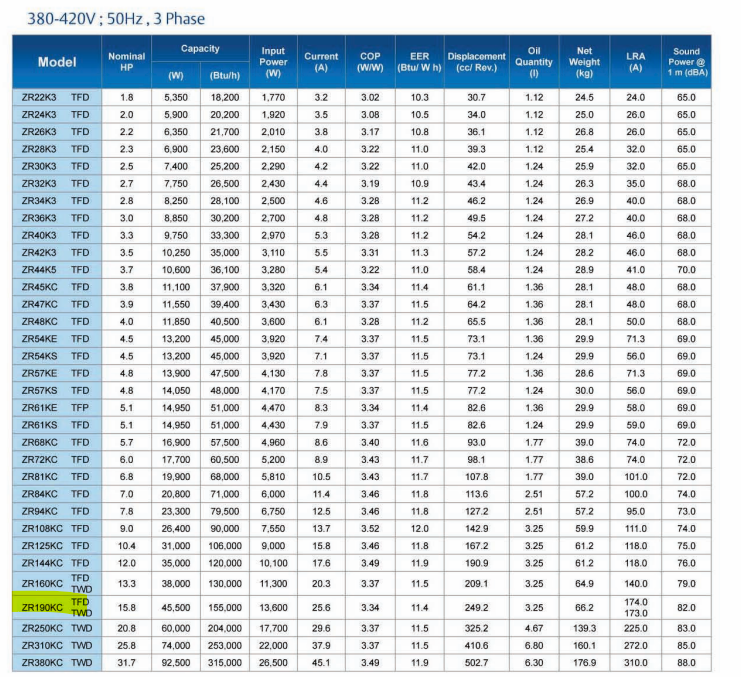Click the Net Weight (kg) header

coord(584,62)
